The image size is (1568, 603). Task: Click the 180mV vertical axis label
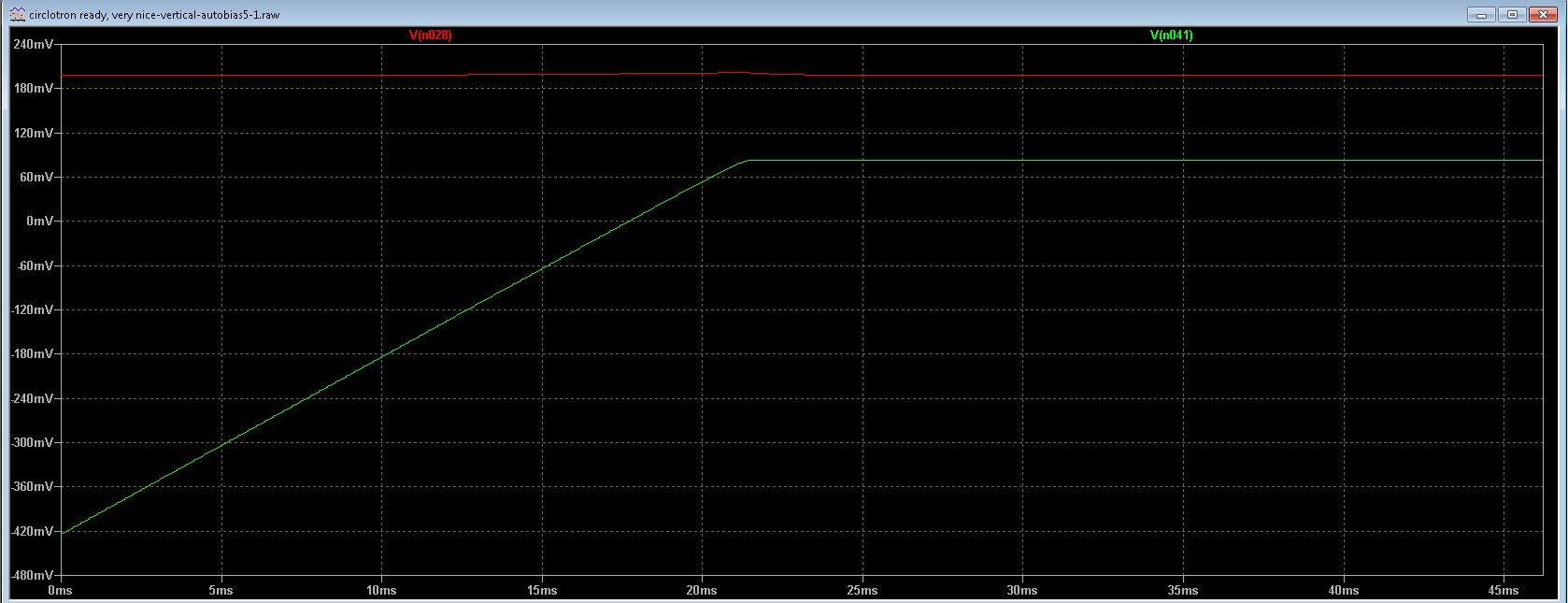click(33, 88)
